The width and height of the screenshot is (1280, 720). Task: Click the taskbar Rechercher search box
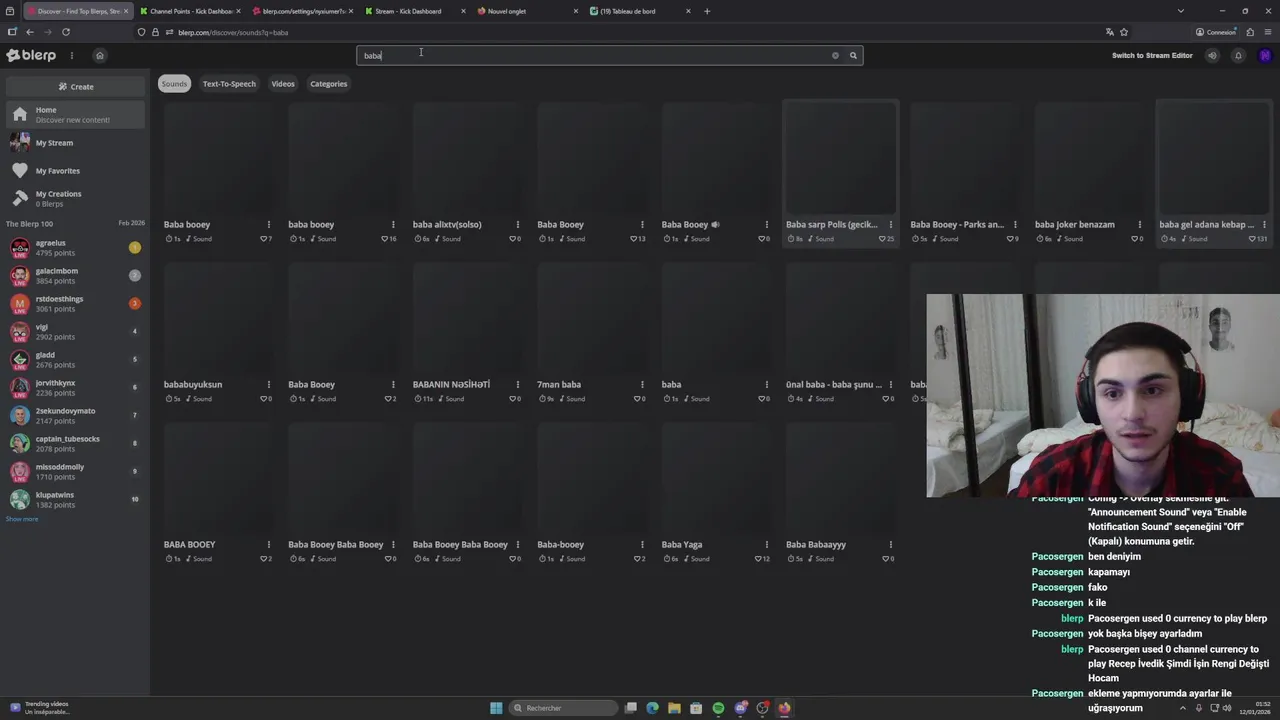pyautogui.click(x=563, y=708)
